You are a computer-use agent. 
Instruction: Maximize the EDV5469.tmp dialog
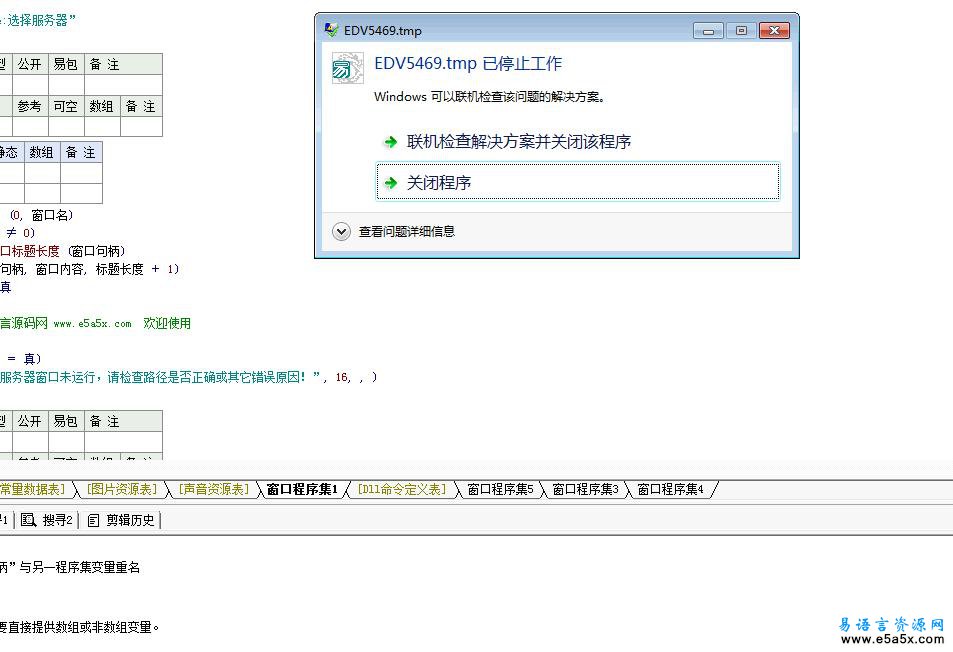pyautogui.click(x=741, y=30)
